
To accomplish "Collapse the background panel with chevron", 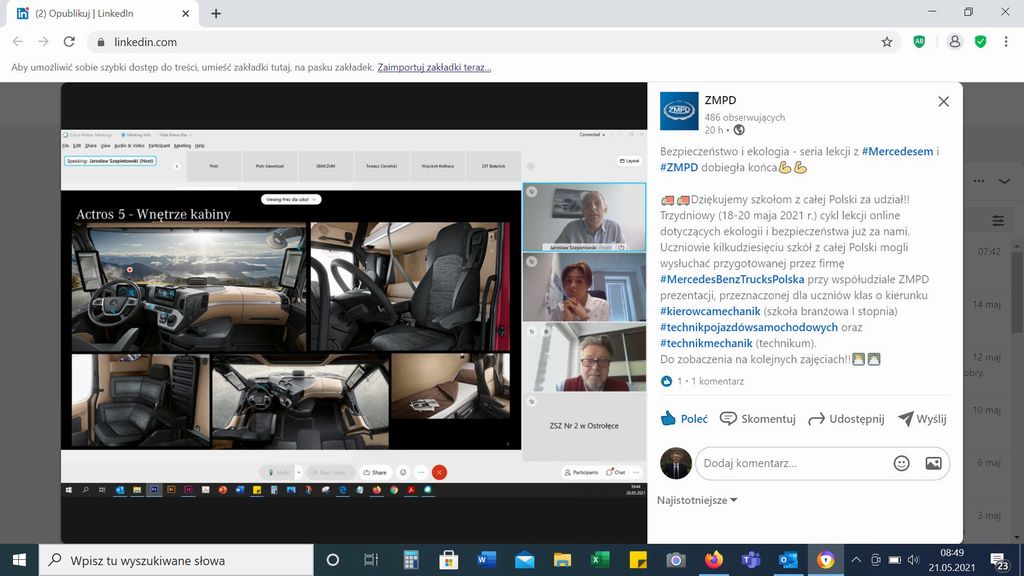I will pyautogui.click(x=1004, y=181).
